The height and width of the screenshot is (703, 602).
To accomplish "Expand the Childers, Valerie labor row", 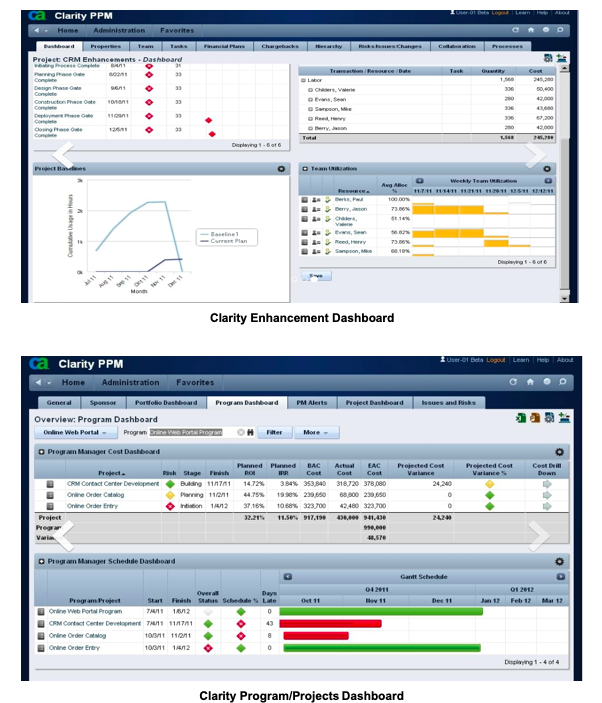I will [310, 90].
